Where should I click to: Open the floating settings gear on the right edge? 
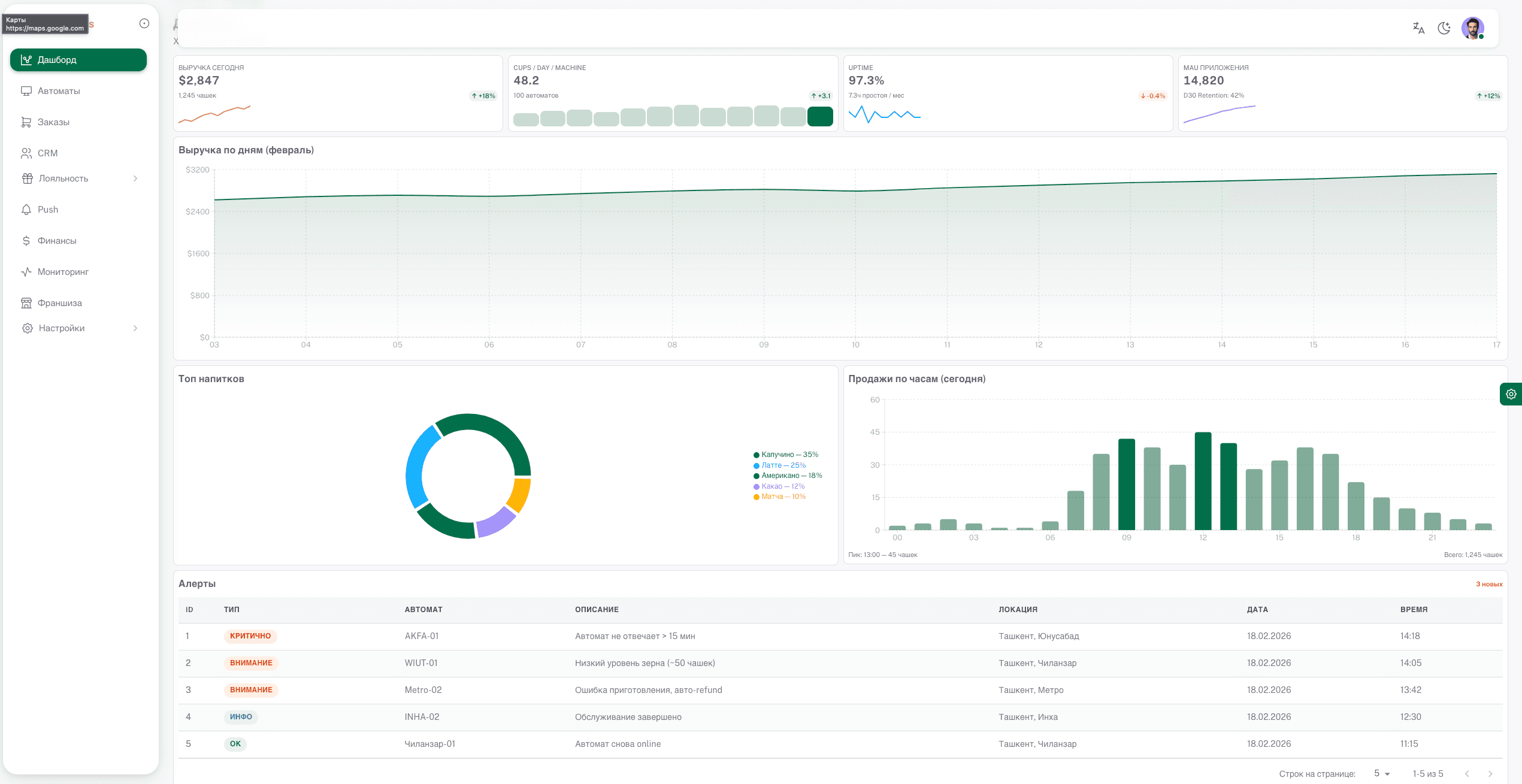tap(1511, 394)
